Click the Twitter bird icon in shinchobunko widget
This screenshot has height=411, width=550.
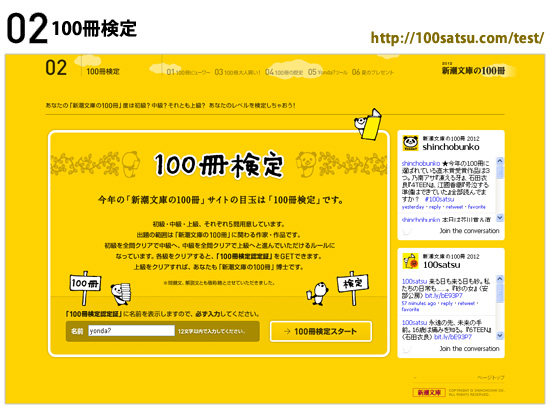coord(407,231)
